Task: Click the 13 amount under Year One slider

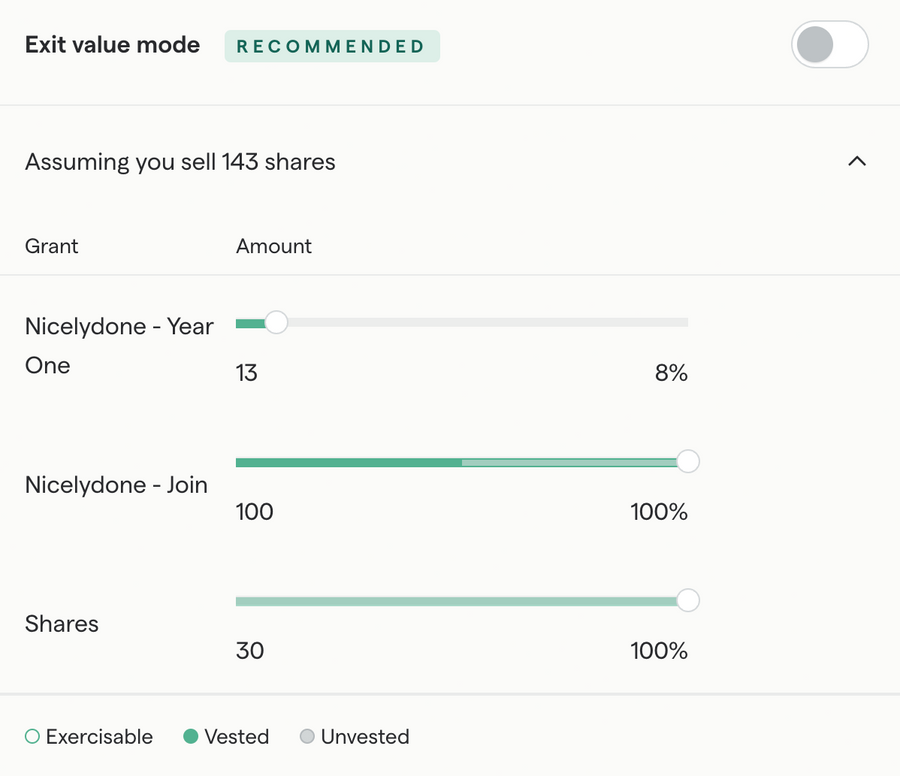Action: tap(247, 373)
